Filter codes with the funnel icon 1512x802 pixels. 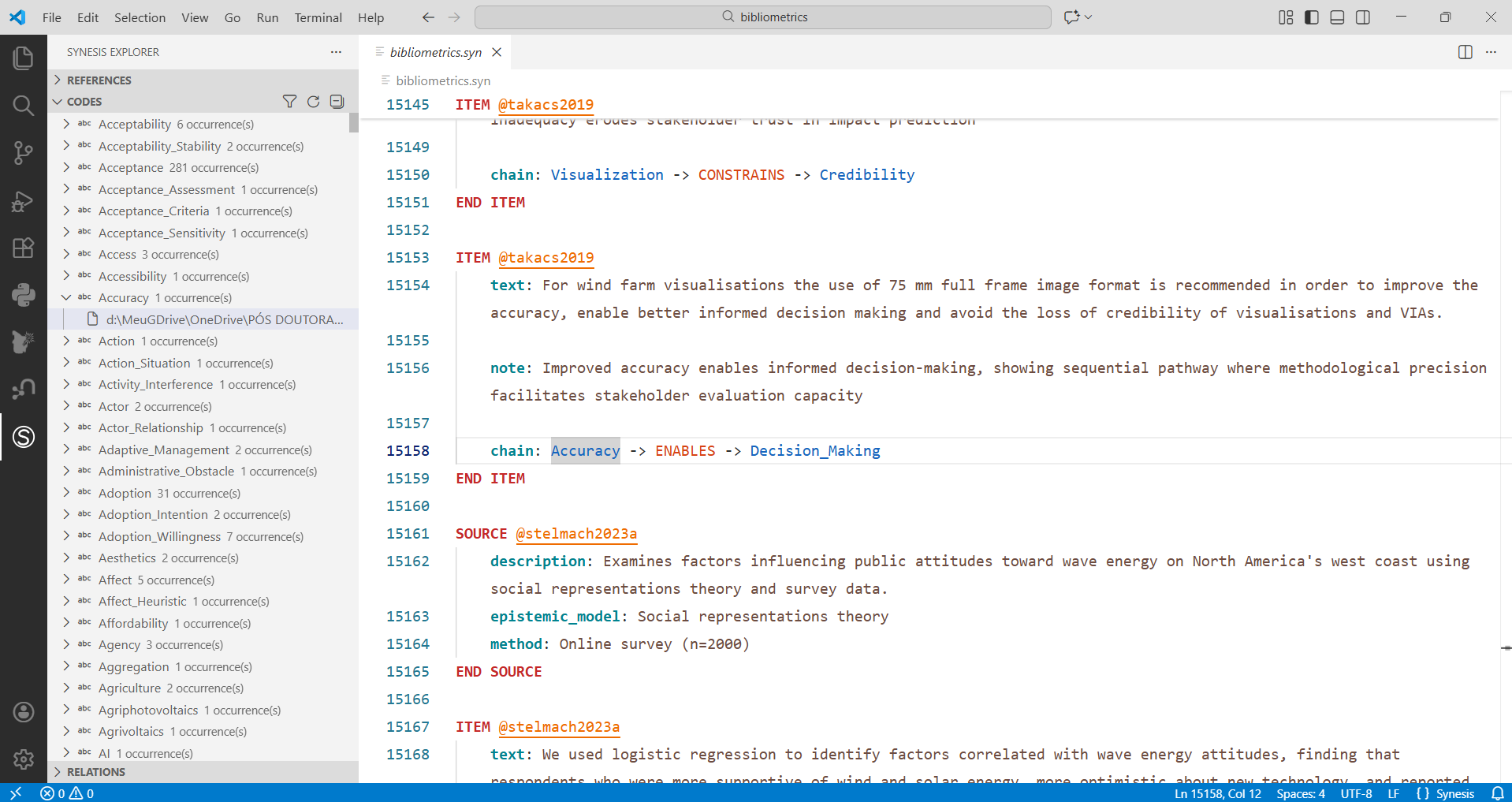(x=289, y=102)
